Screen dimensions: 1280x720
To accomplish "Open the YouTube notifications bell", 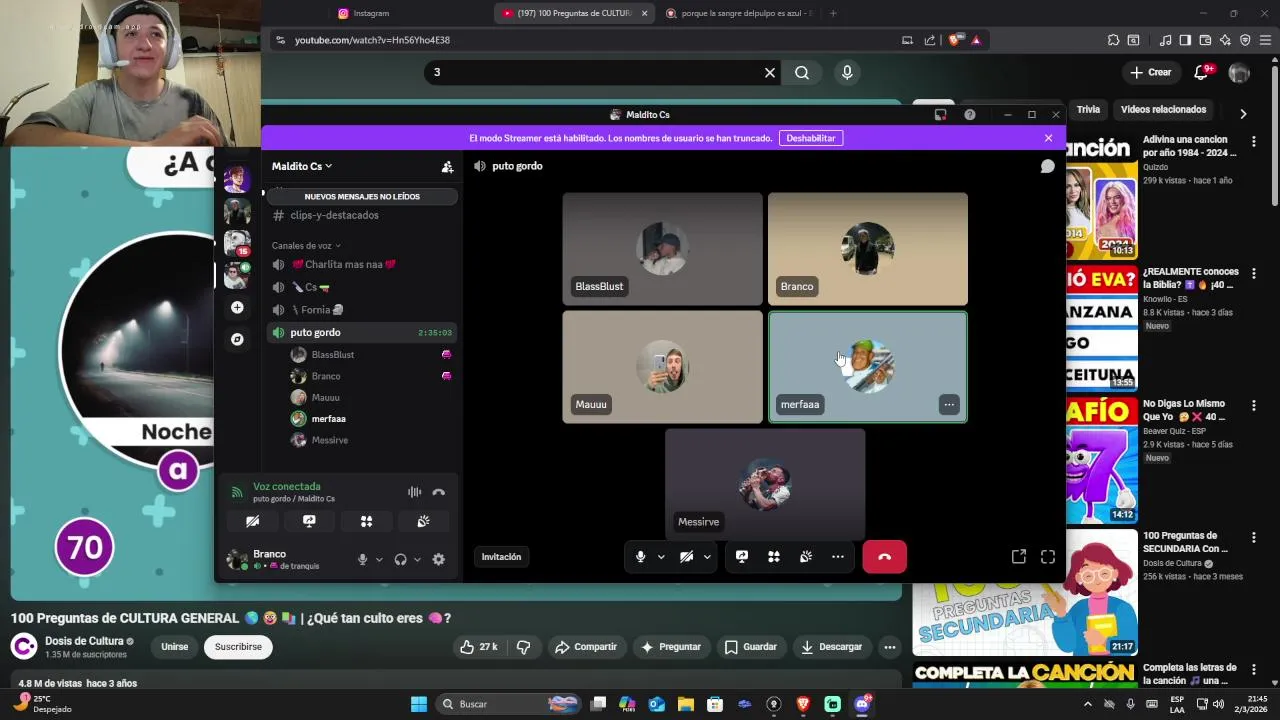I will point(1202,72).
